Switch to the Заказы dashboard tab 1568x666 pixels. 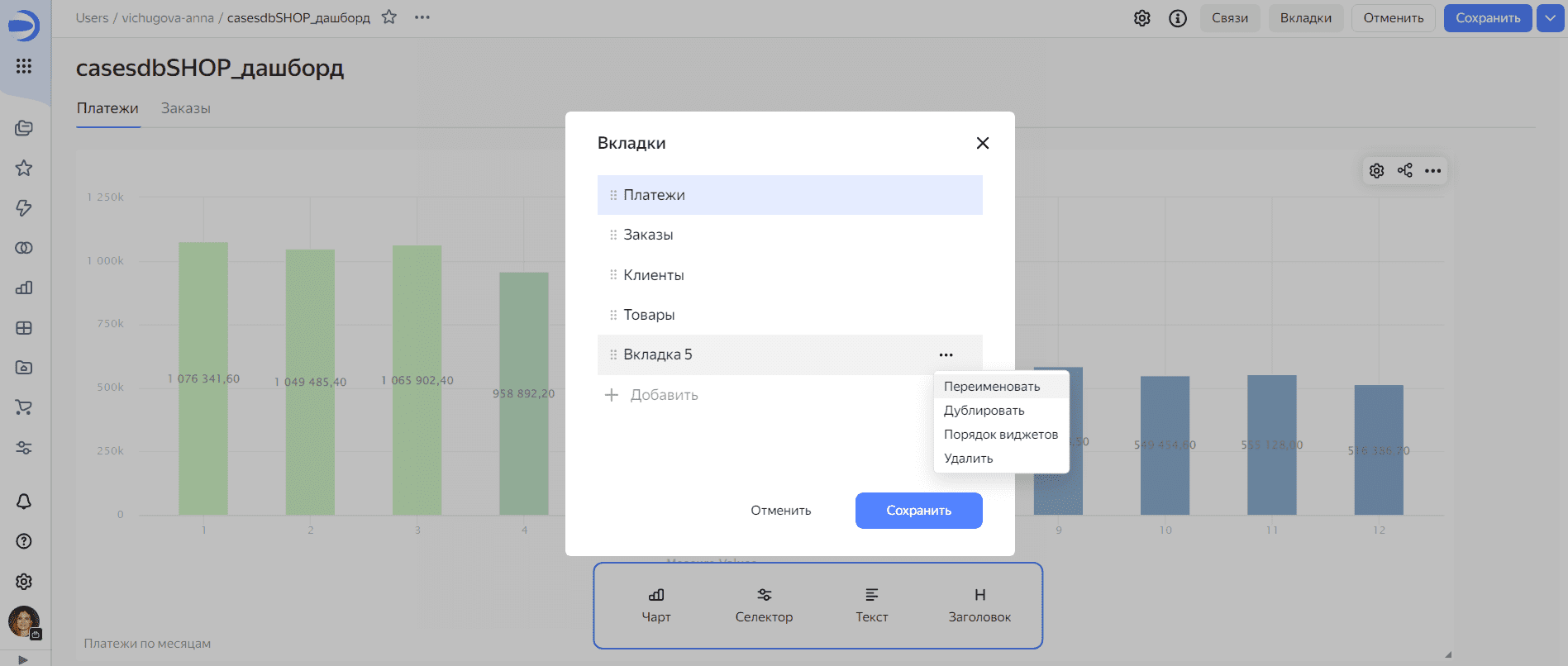point(186,108)
